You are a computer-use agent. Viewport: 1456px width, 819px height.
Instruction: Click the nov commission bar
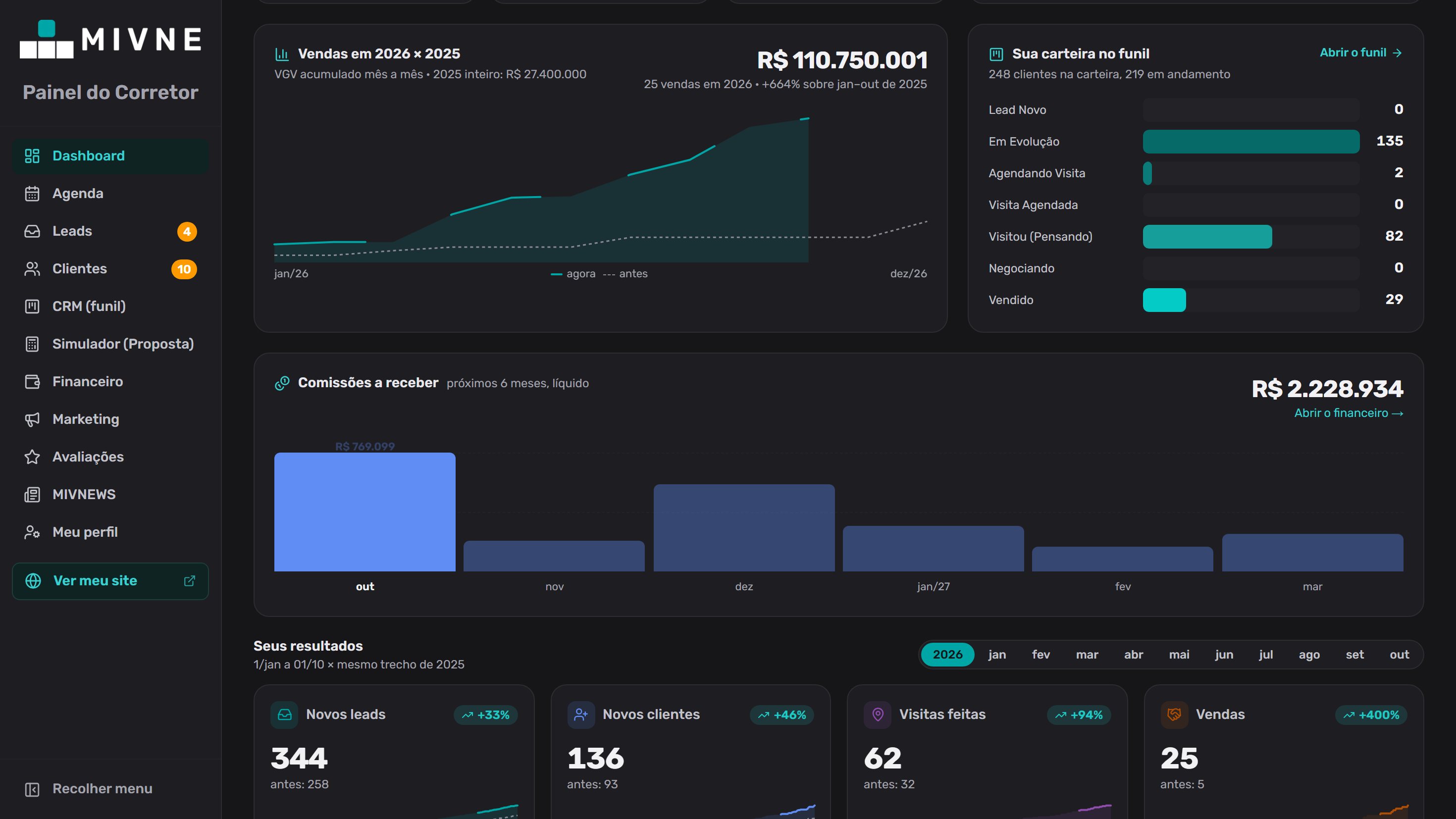554,556
